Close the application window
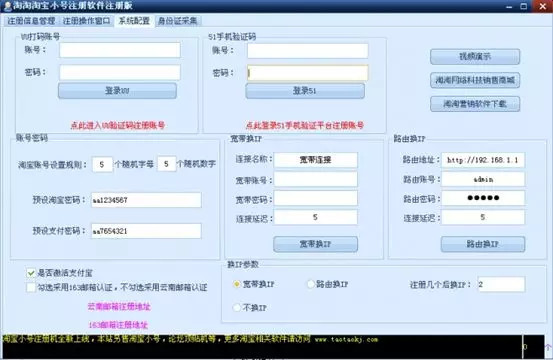Viewport: 553px width, 360px height. [543, 6]
